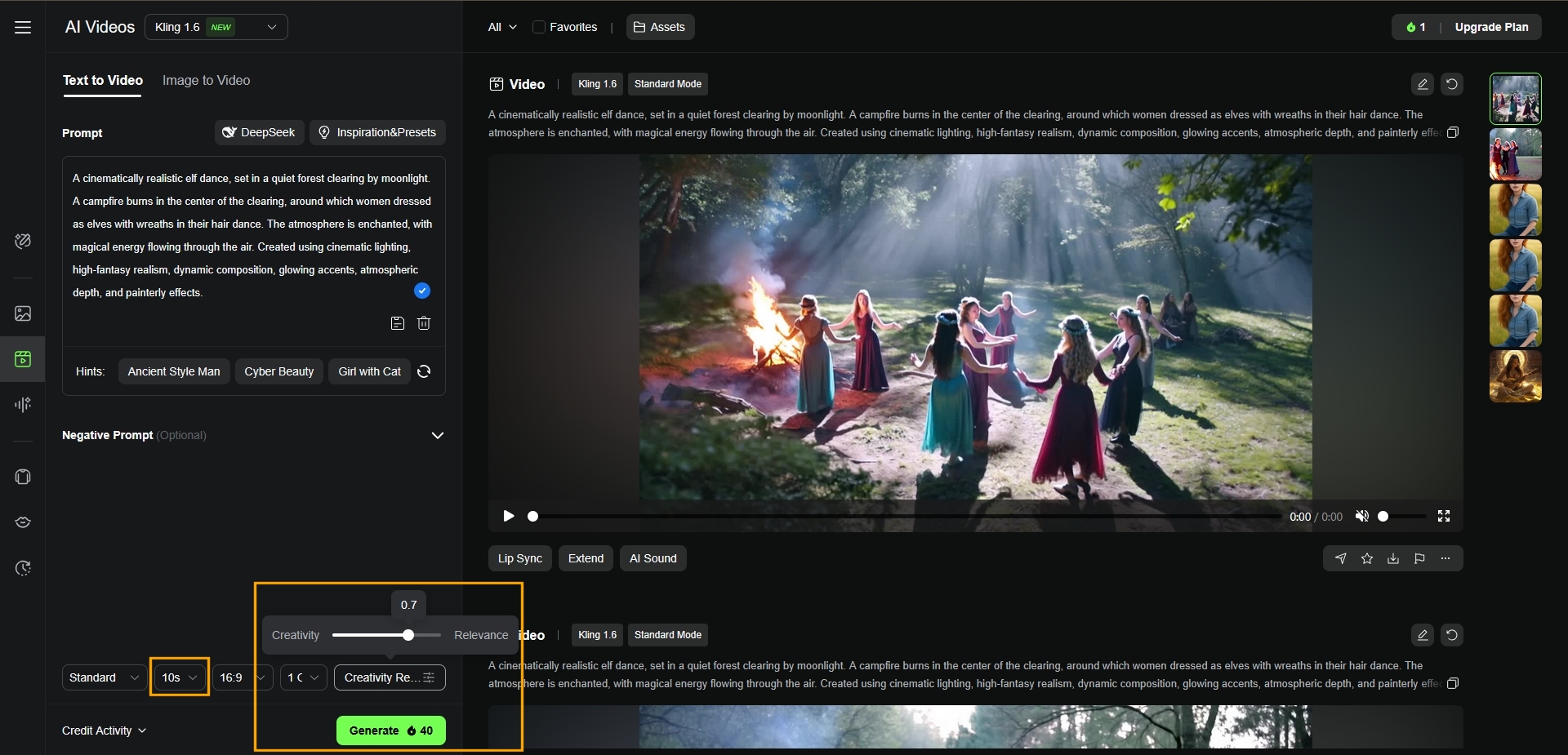Viewport: 1568px width, 755px height.
Task: Open the AI audio waveform sidebar icon
Action: tap(23, 404)
